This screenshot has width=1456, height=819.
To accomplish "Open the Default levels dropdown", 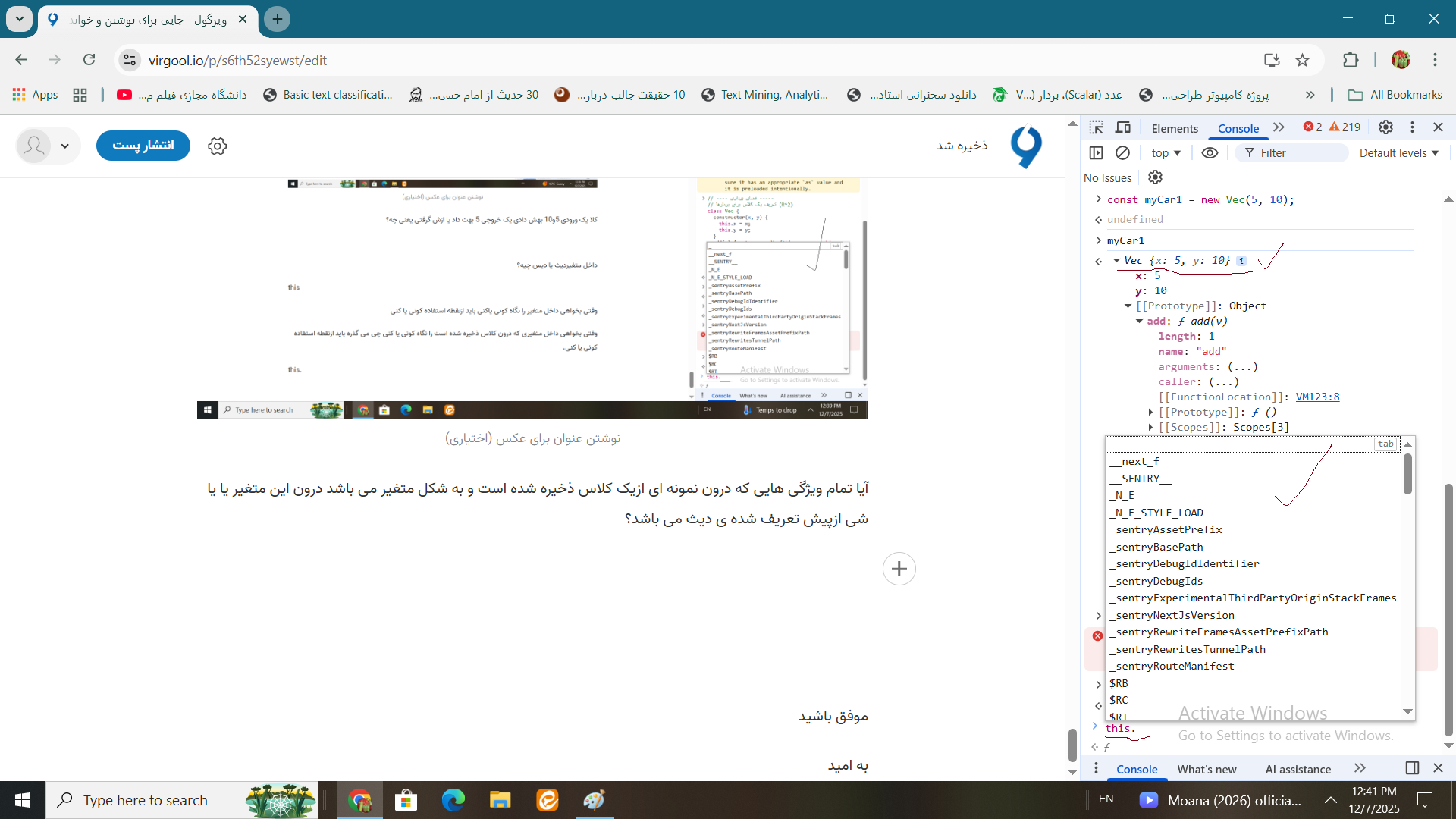I will 1398,152.
